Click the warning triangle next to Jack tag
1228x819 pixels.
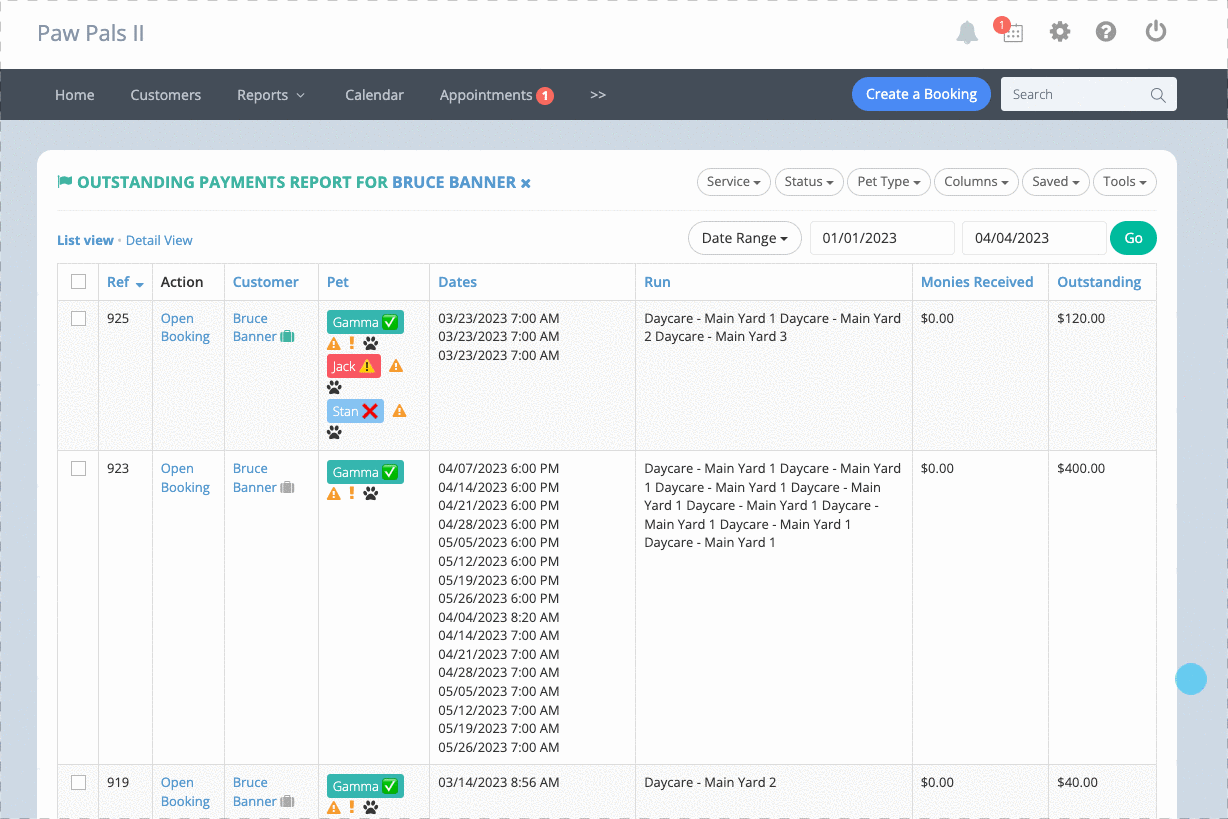click(396, 366)
